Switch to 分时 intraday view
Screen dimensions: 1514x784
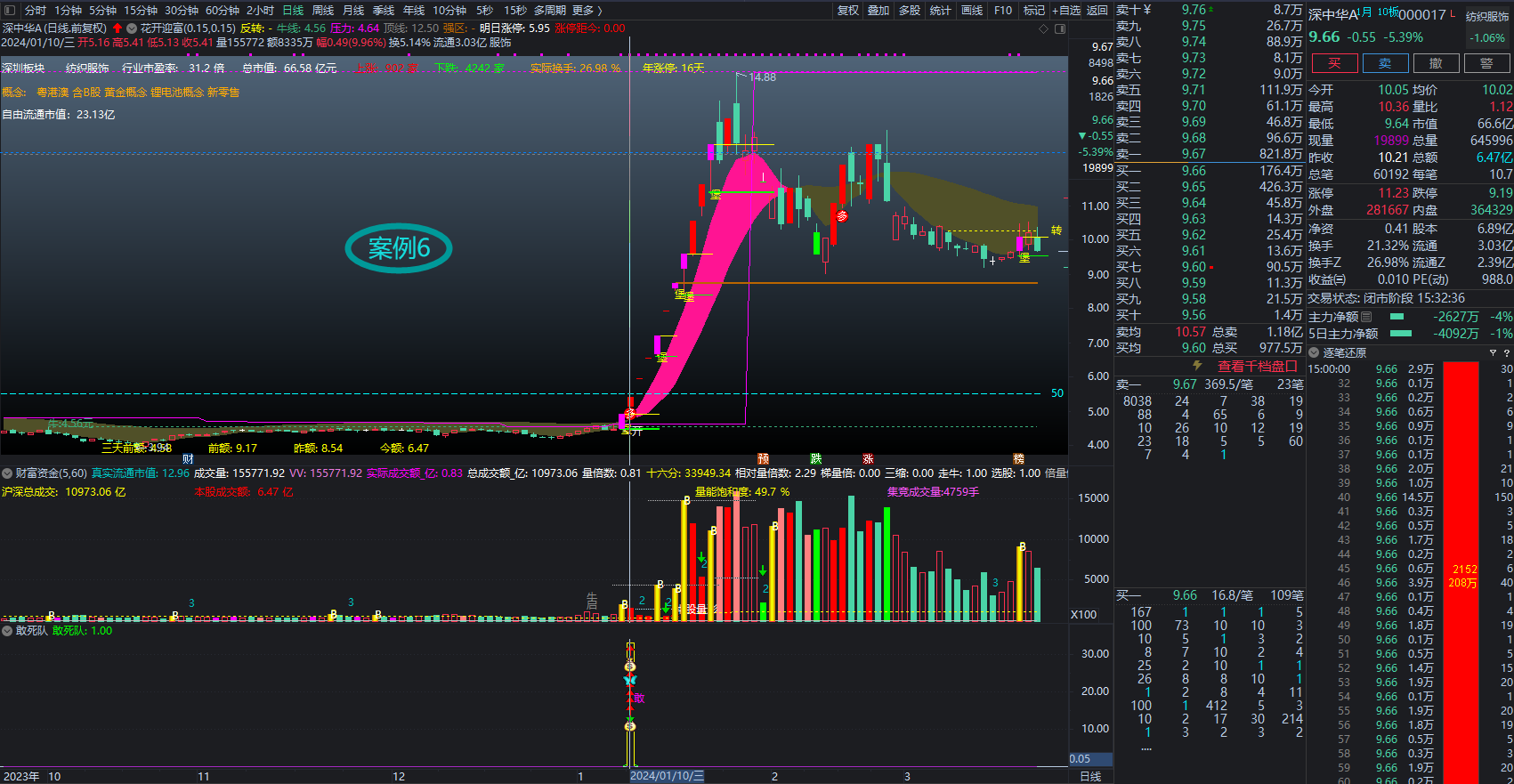(36, 10)
